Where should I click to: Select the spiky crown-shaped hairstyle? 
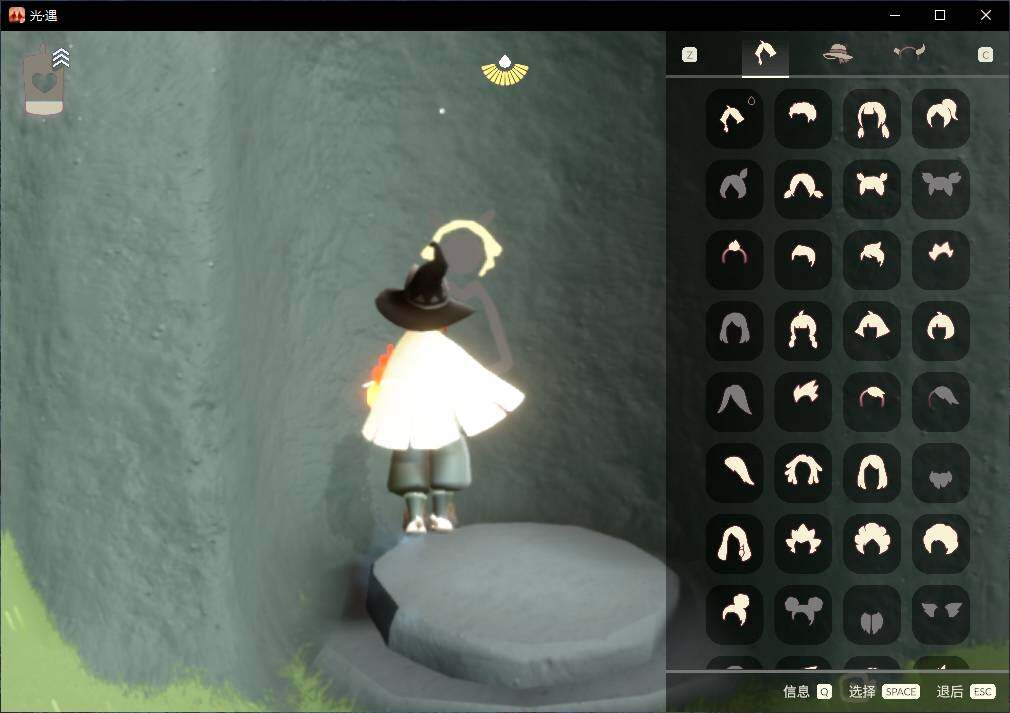(803, 544)
